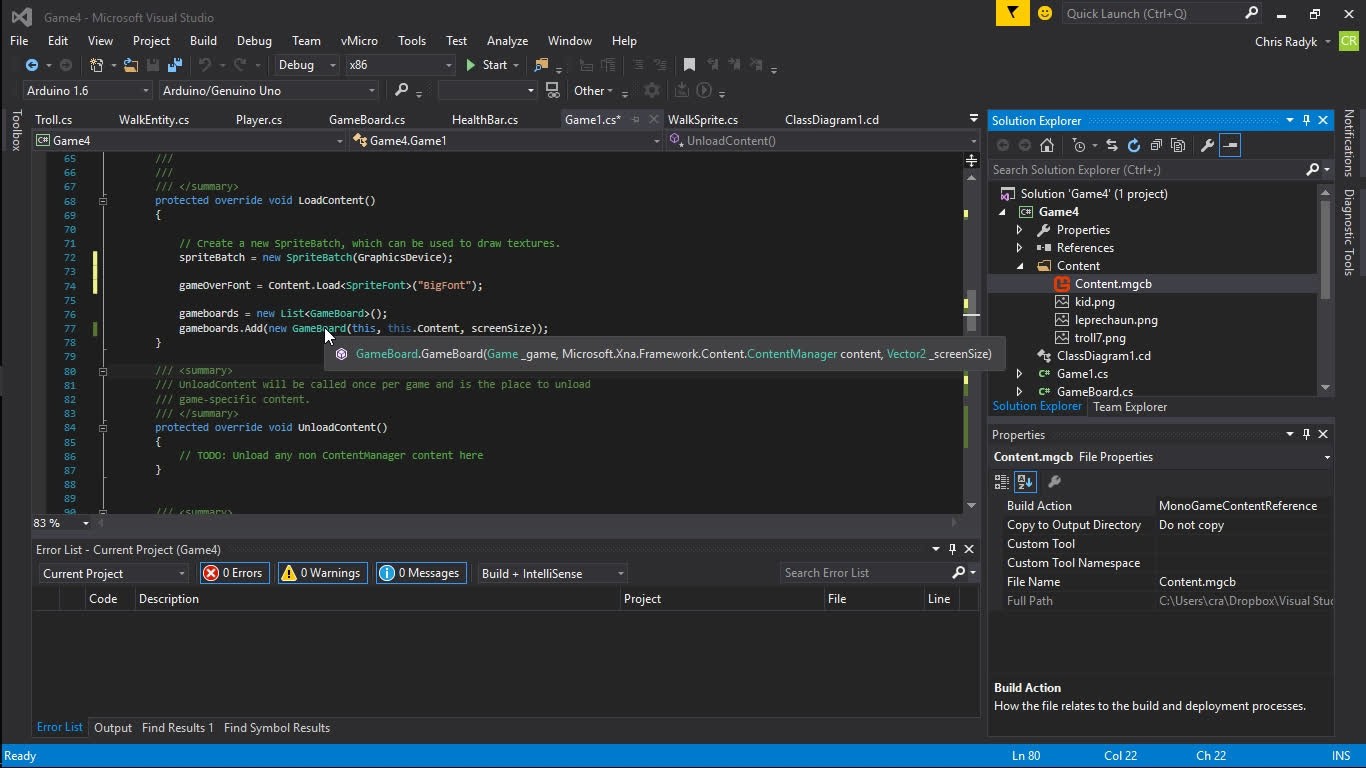Viewport: 1366px width, 768px height.
Task: Toggle Show All Files in Solution Explorer
Action: click(x=1178, y=145)
